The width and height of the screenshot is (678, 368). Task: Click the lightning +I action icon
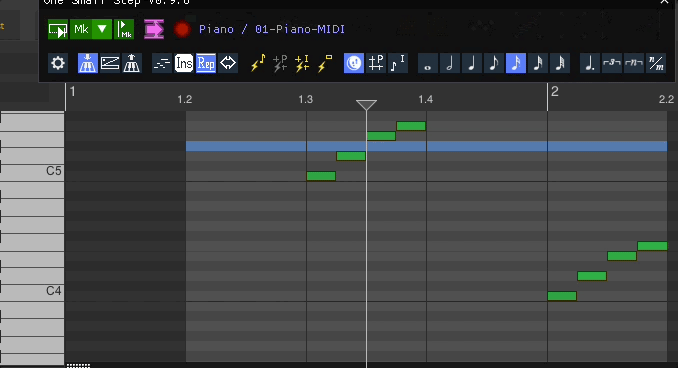click(x=302, y=63)
